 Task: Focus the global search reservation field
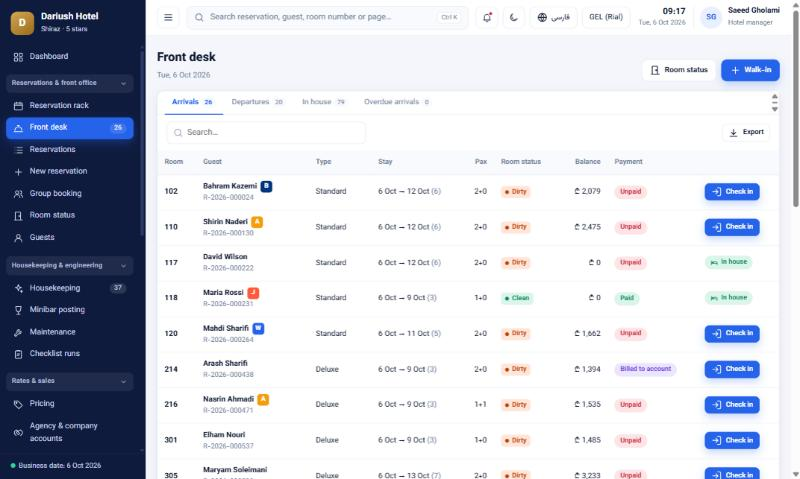[x=327, y=17]
